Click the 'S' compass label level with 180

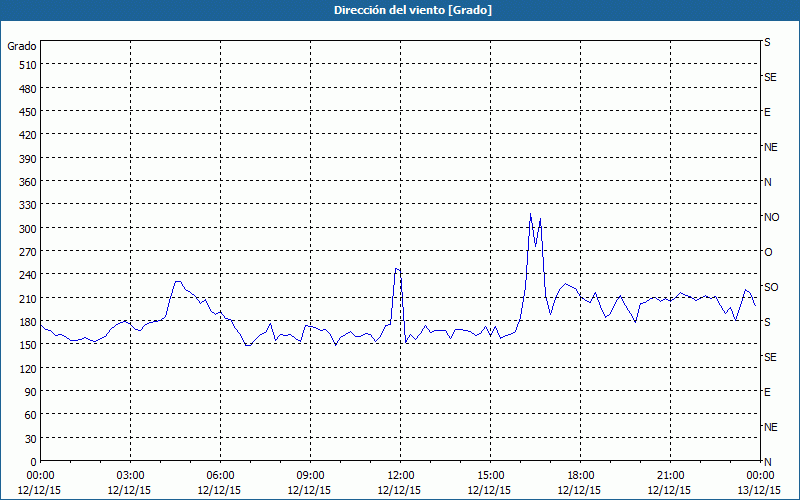(x=767, y=322)
